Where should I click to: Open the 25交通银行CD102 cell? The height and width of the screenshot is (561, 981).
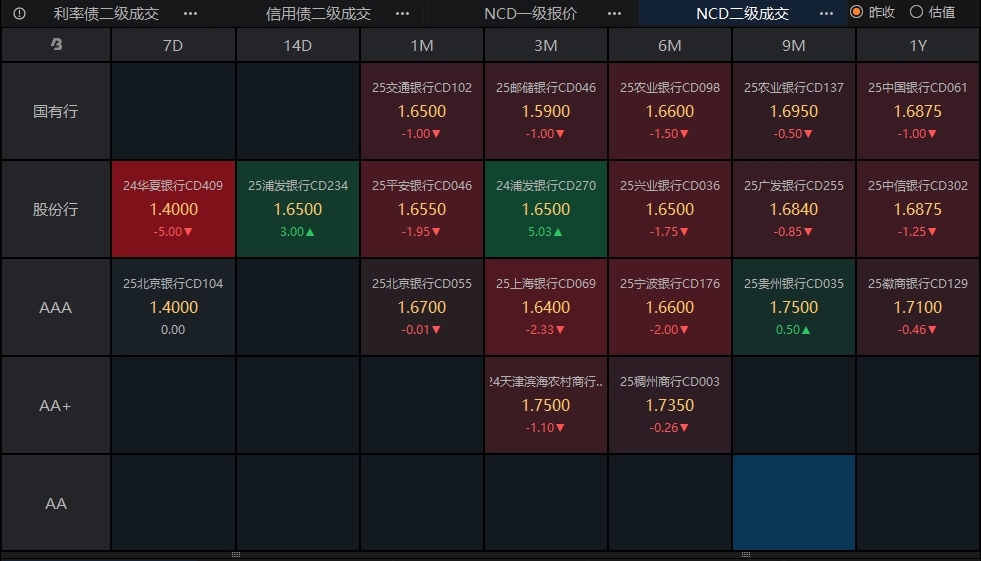[422, 111]
